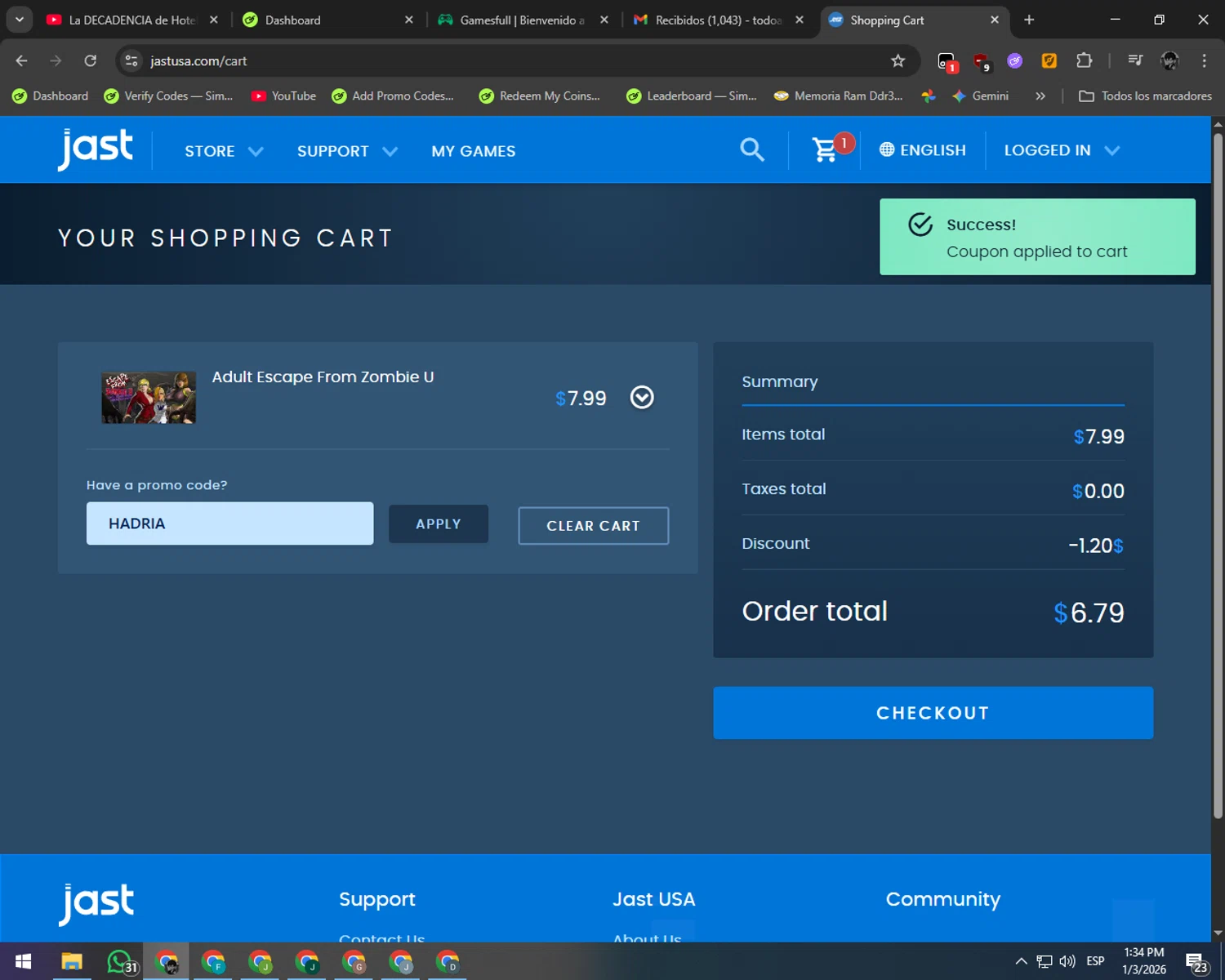The height and width of the screenshot is (980, 1225).
Task: Open the tab search dropdown arrow
Action: pyautogui.click(x=19, y=20)
